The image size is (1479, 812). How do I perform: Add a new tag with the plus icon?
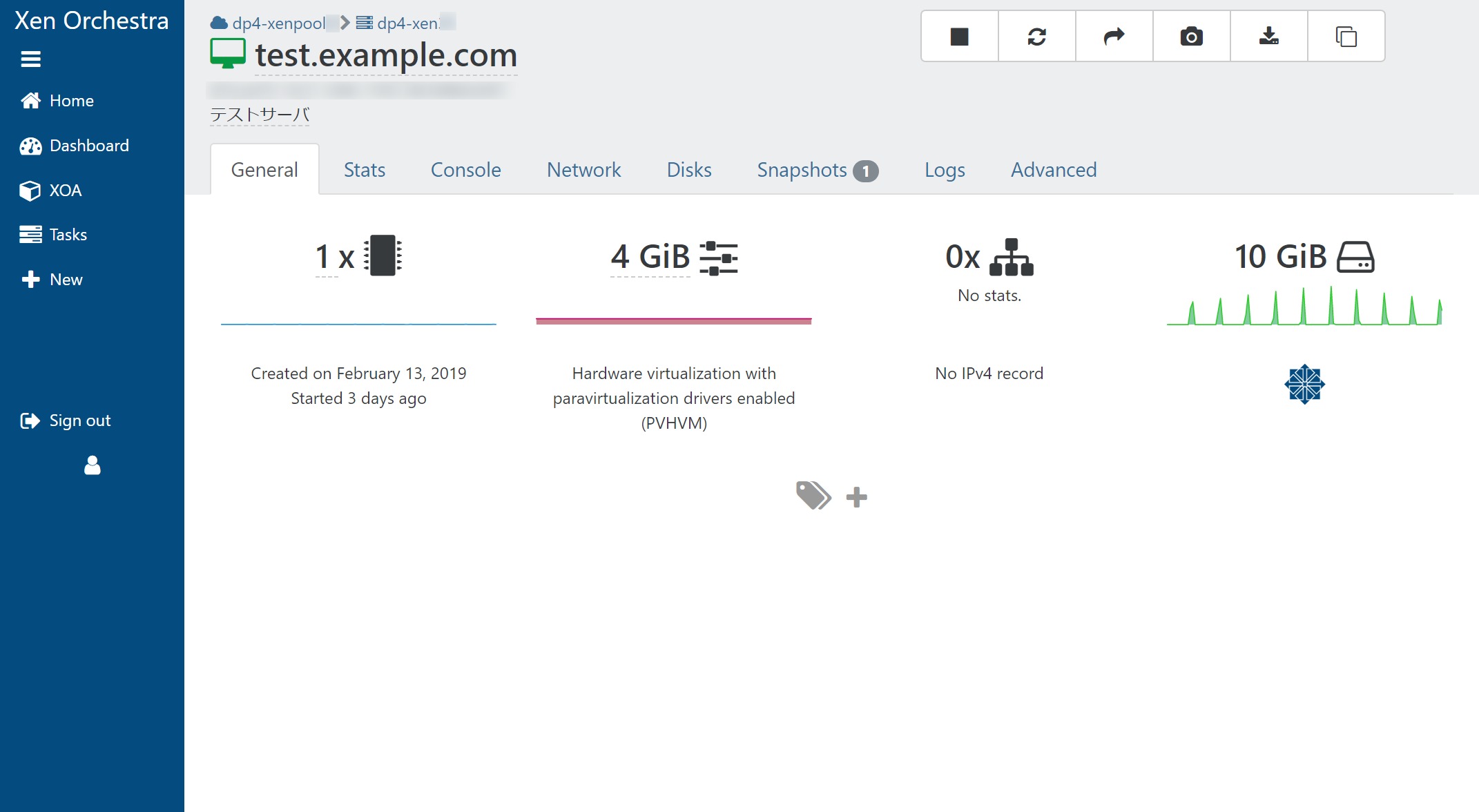tap(857, 497)
